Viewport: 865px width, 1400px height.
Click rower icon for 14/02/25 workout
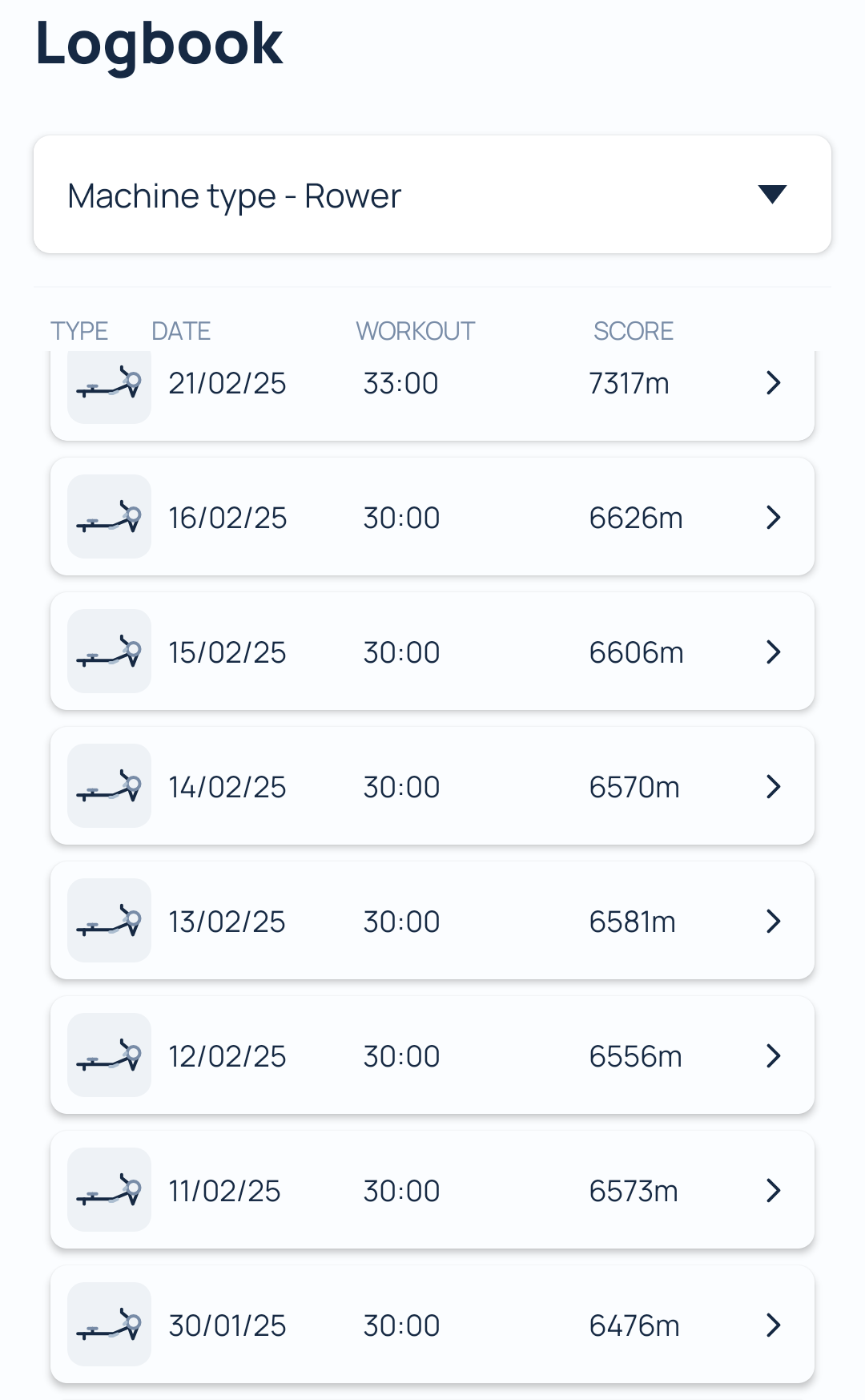pos(109,786)
